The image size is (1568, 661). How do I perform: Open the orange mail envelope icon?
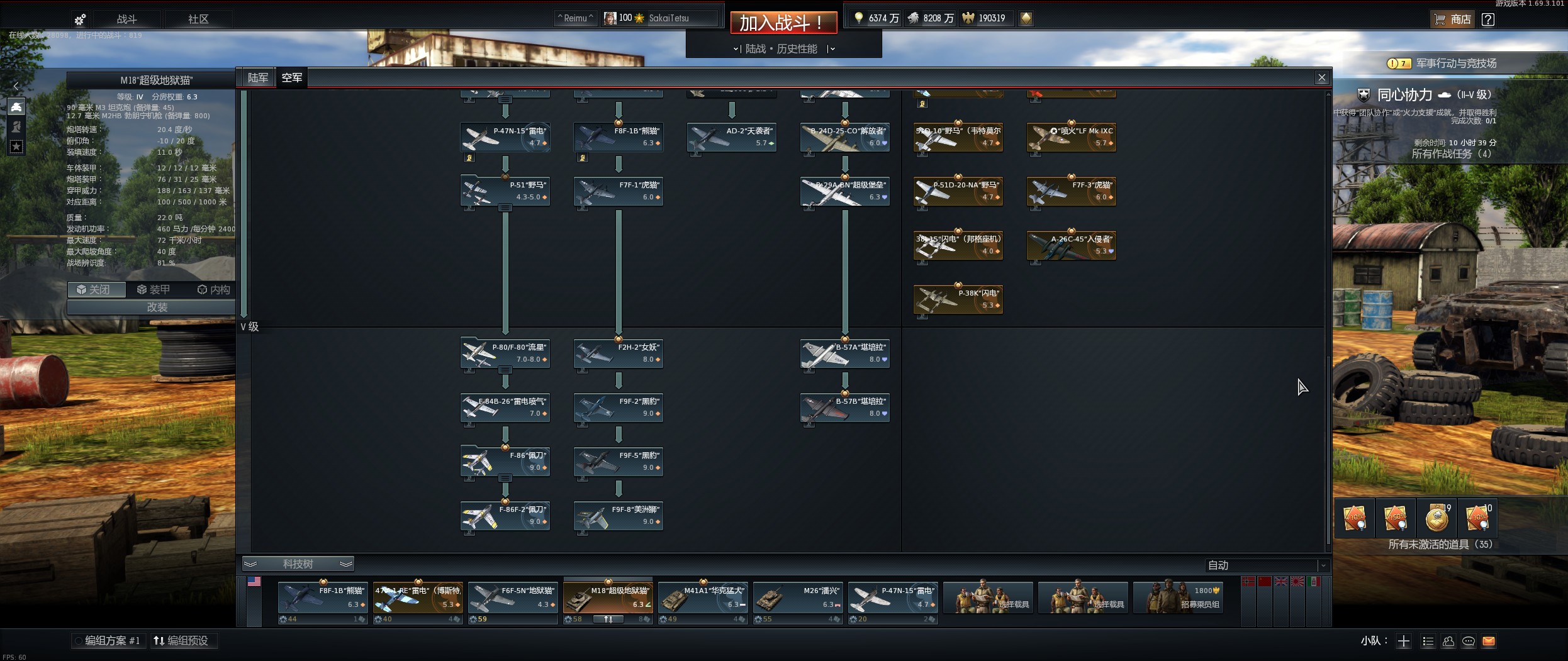pos(1489,642)
